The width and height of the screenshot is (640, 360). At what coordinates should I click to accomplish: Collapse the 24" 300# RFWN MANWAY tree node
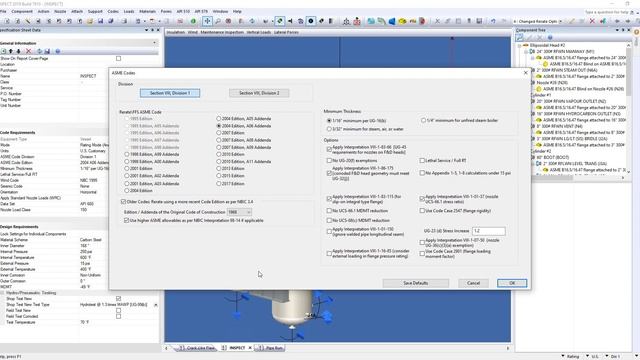coord(526,51)
